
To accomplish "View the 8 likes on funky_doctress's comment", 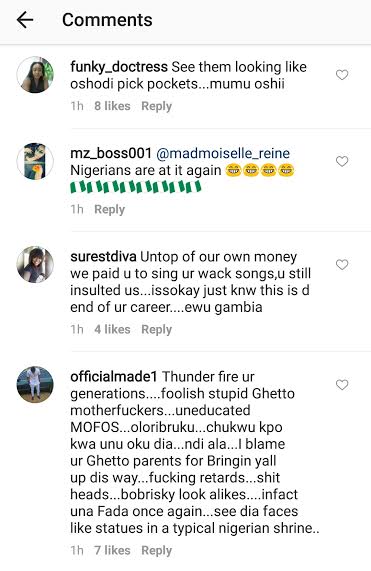I will (x=112, y=106).
